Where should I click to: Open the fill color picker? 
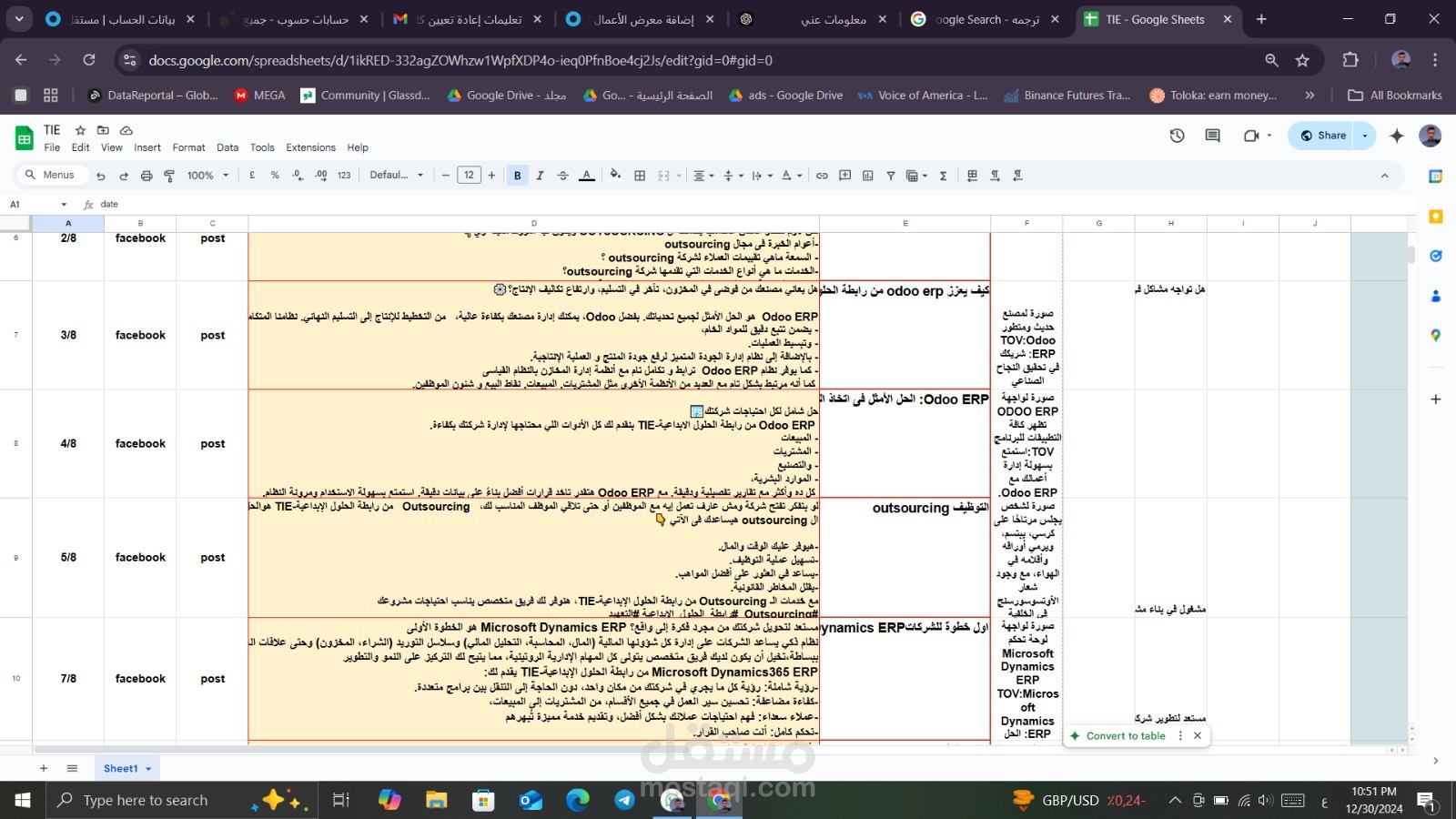pos(615,176)
